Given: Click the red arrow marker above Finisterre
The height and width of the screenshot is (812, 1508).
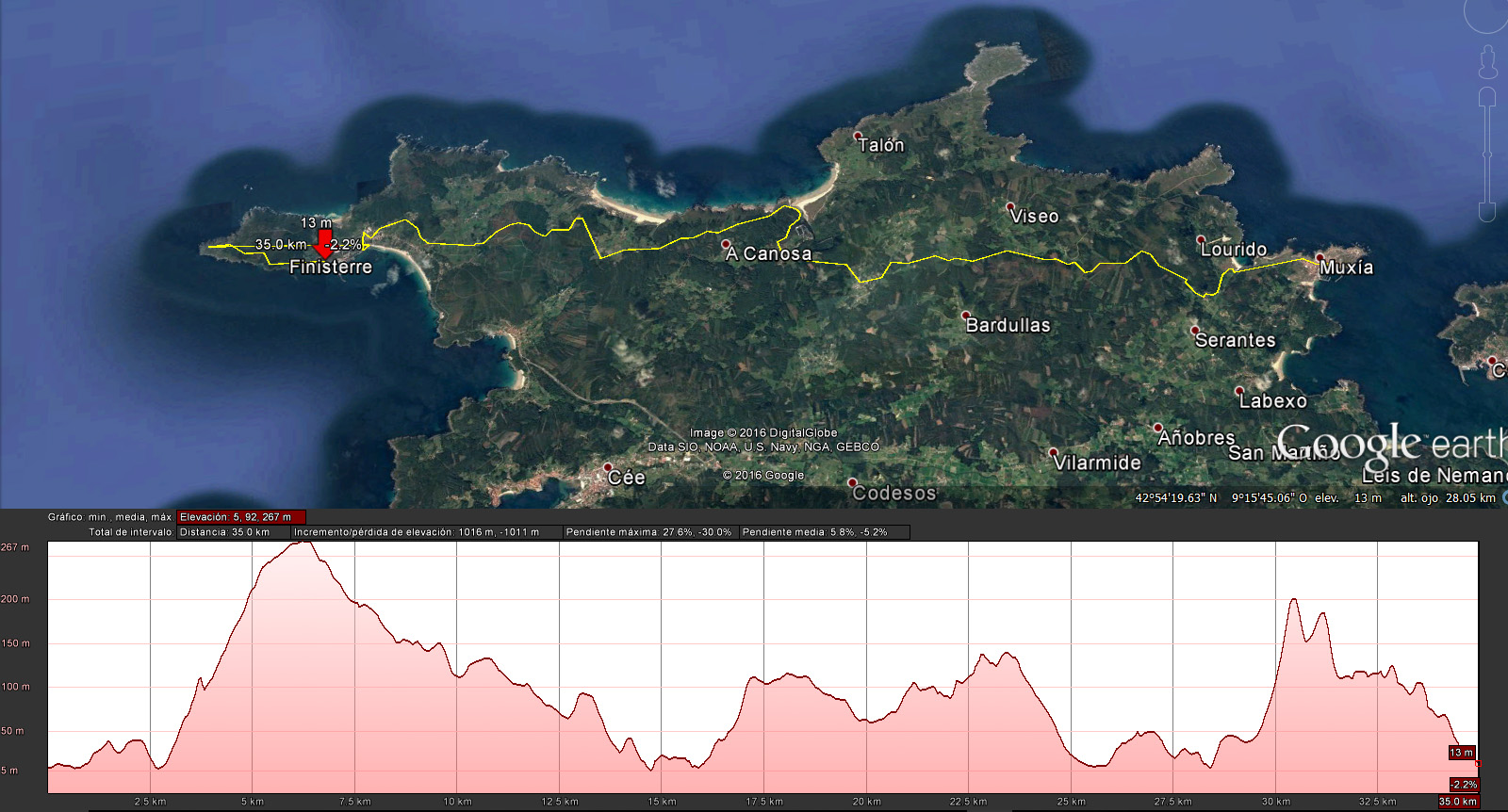Looking at the screenshot, I should [324, 243].
